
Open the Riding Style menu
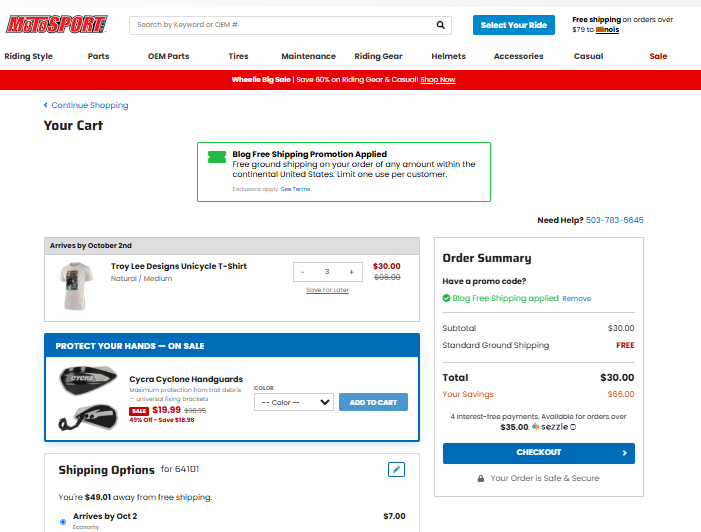click(29, 56)
